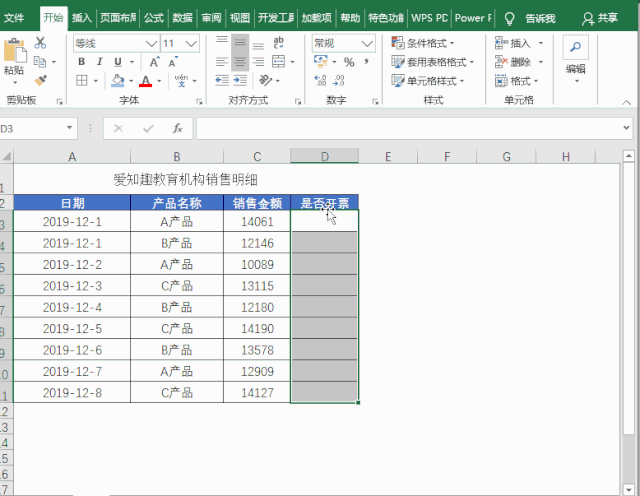
Task: Collapse the ribbon with the chevron
Action: coord(627,102)
